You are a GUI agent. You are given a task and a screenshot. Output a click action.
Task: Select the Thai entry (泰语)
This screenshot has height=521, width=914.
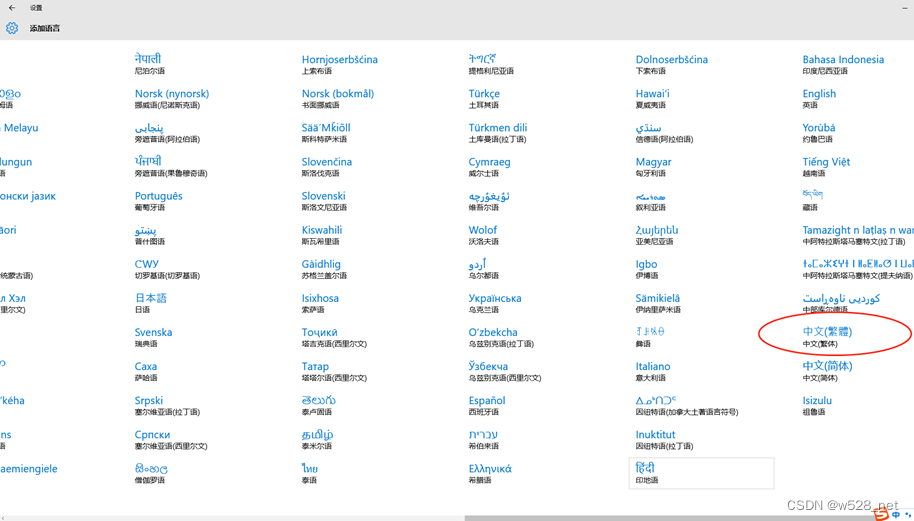point(310,473)
